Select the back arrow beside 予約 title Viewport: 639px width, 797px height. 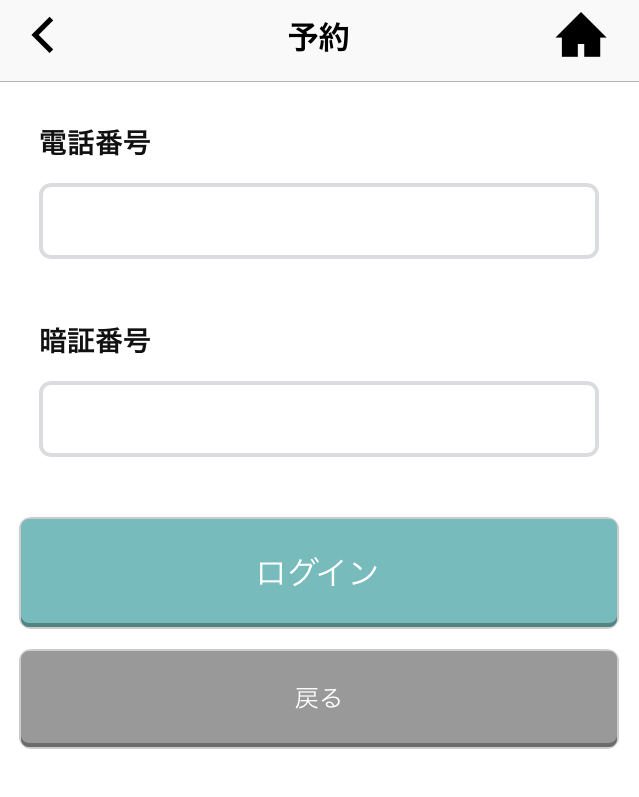[x=43, y=35]
